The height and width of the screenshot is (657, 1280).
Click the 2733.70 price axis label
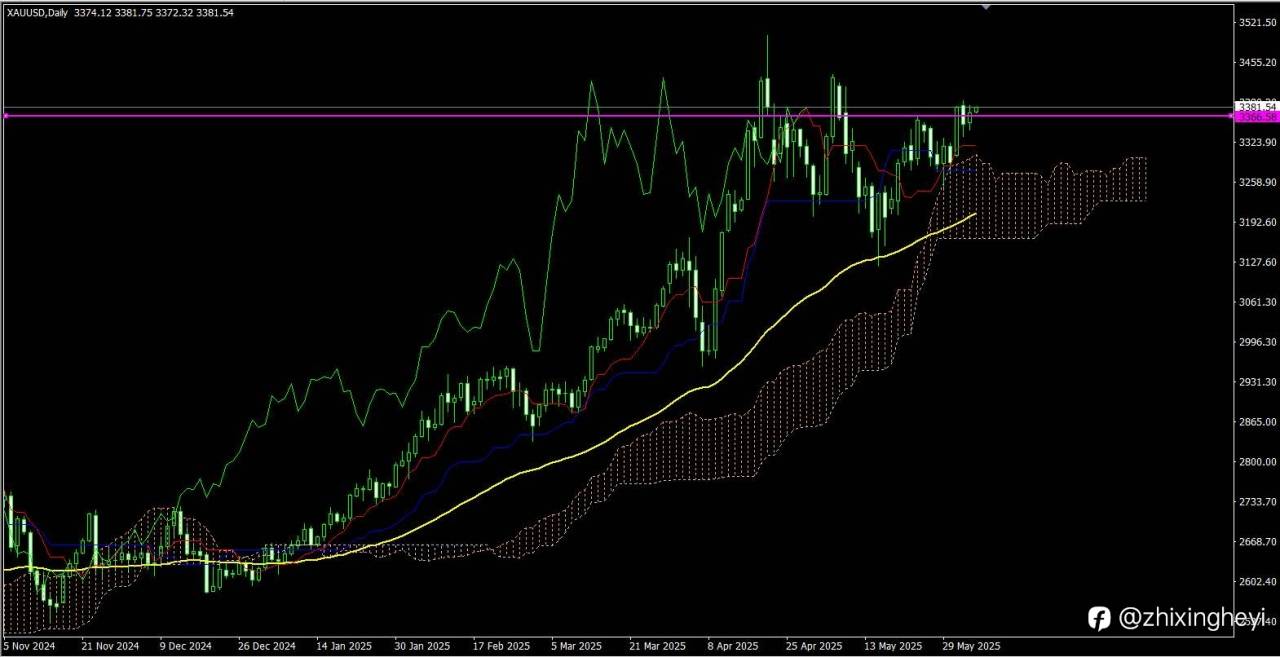point(1256,502)
